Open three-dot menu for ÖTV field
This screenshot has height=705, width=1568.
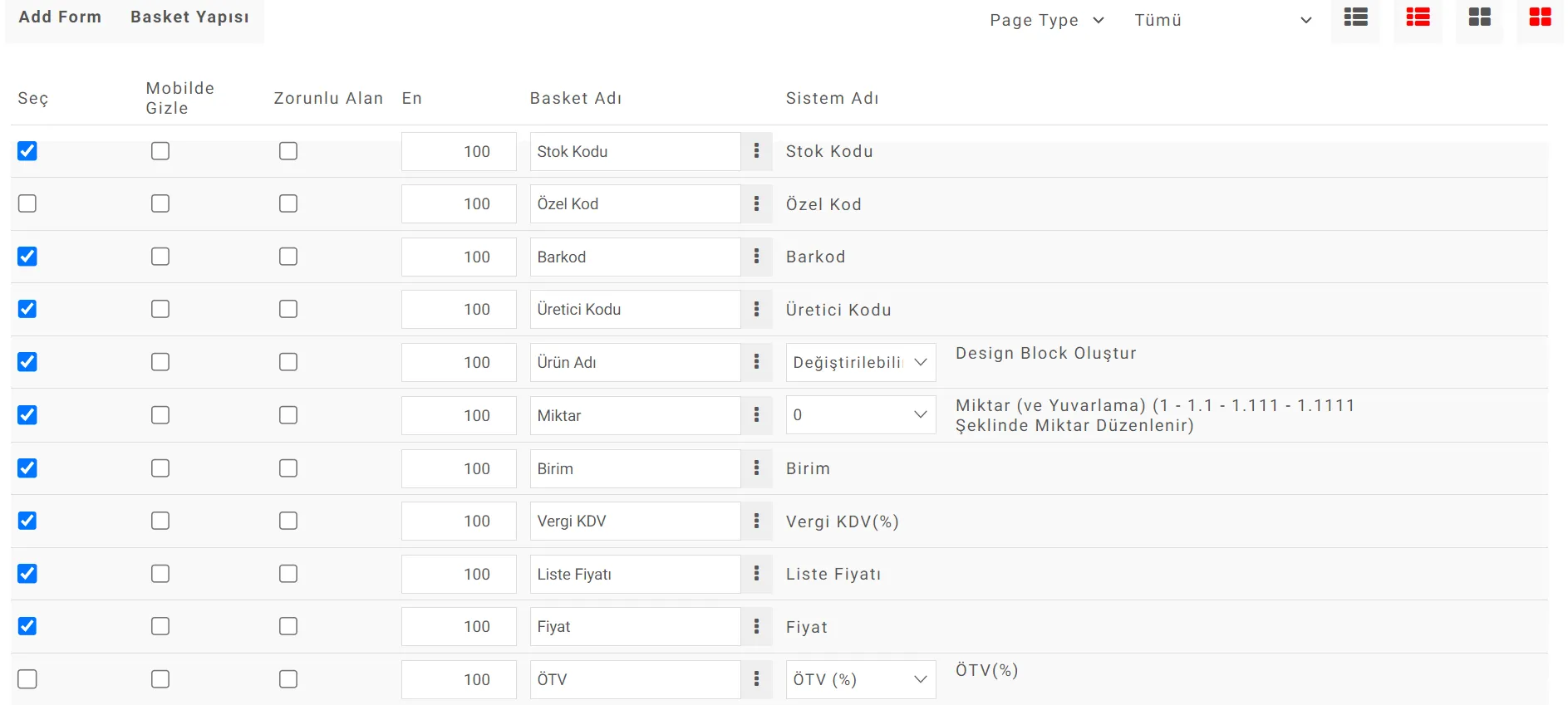coord(756,679)
